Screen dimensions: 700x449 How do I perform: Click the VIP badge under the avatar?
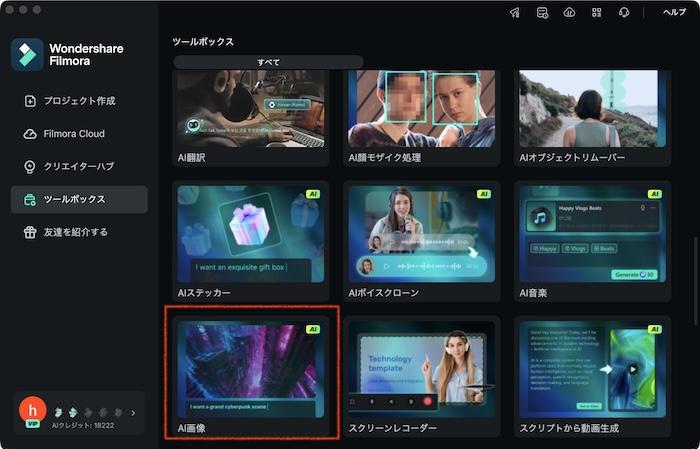coord(33,424)
